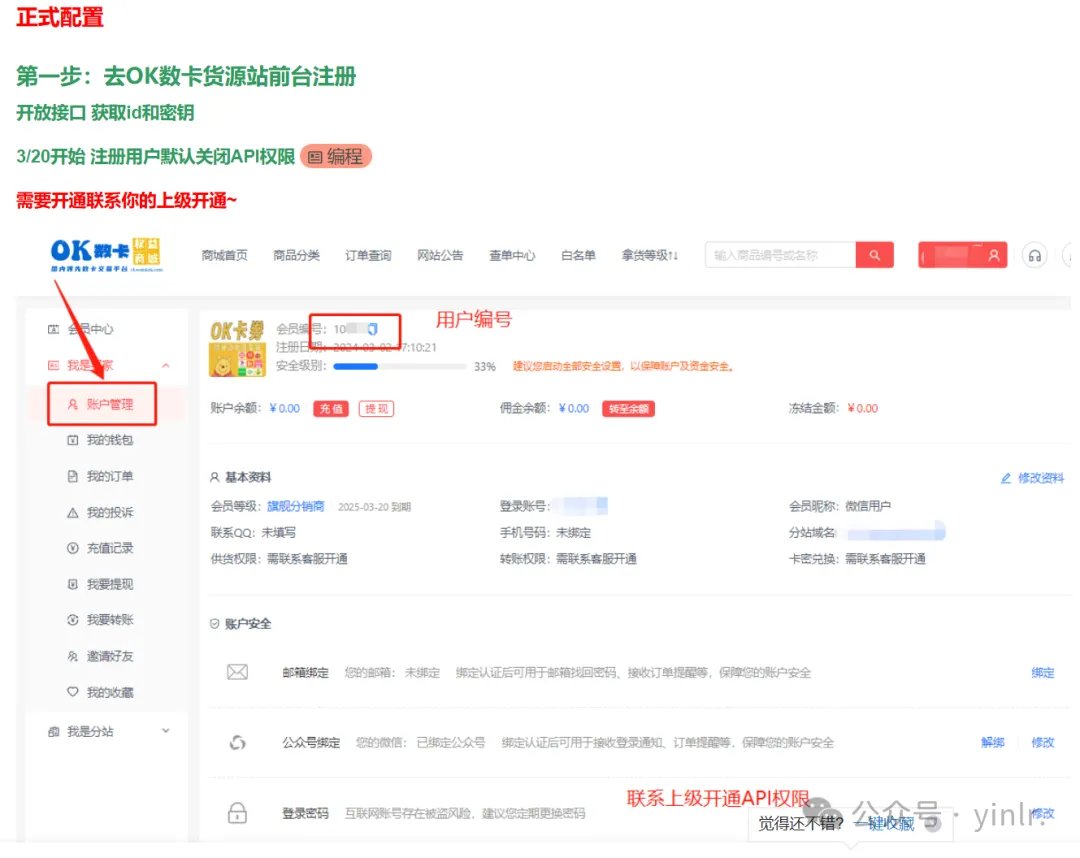Screen dimensions: 1080x858
Task: Collapse the 我是买家 sidebar section
Action: coord(165,365)
